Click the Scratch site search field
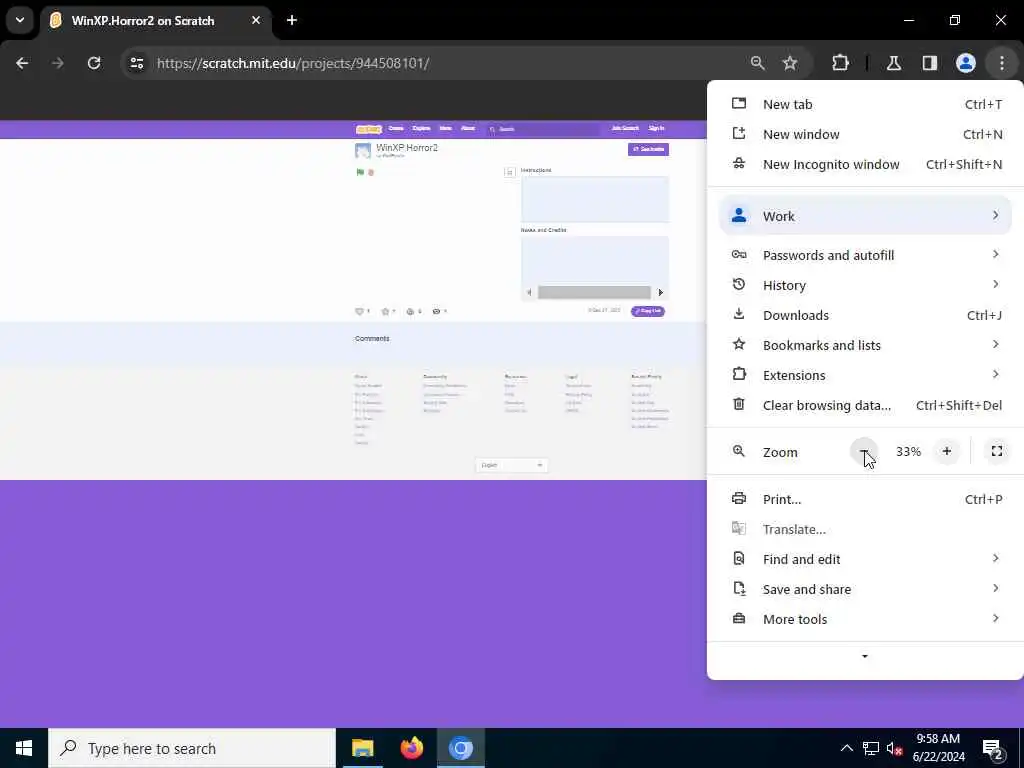The height and width of the screenshot is (768, 1024). 543,129
